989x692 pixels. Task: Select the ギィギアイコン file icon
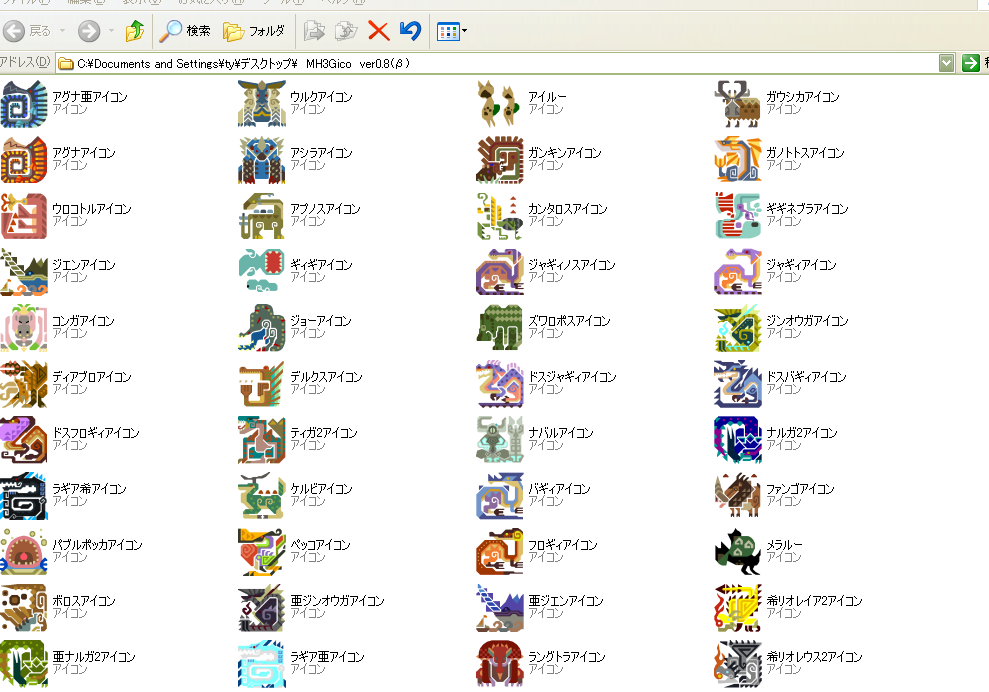(262, 272)
